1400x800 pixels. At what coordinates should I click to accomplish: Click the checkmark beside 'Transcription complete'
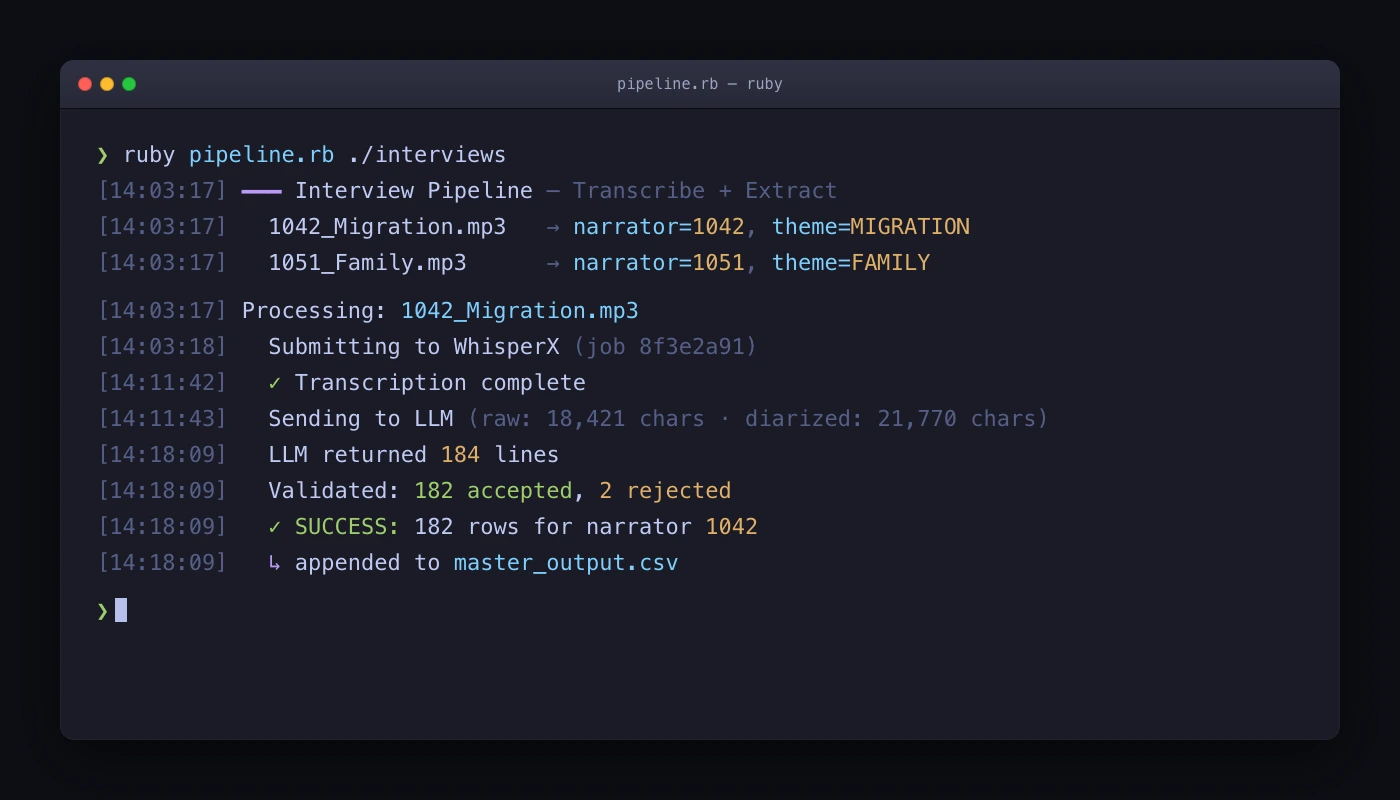tap(275, 383)
